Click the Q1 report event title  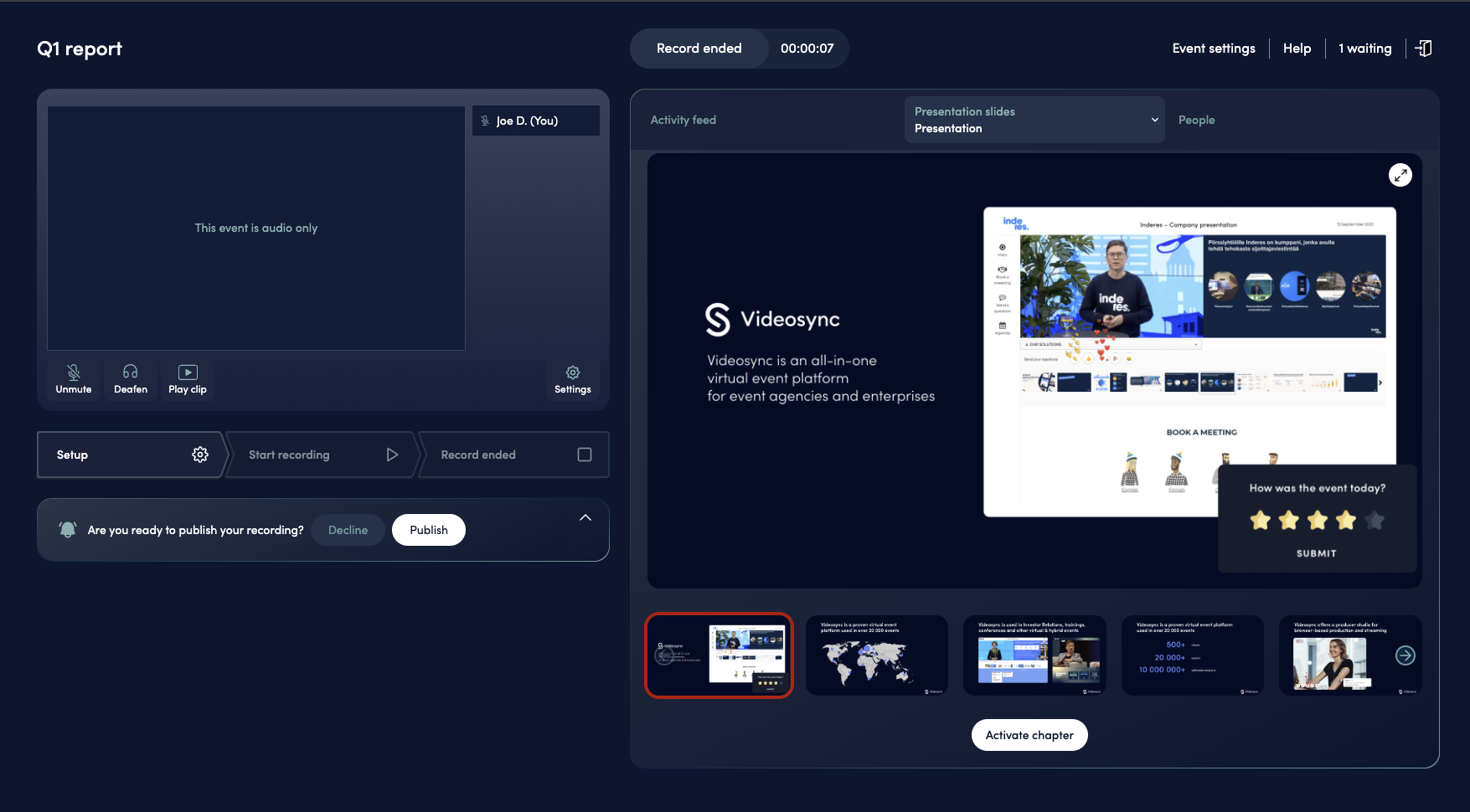(80, 49)
